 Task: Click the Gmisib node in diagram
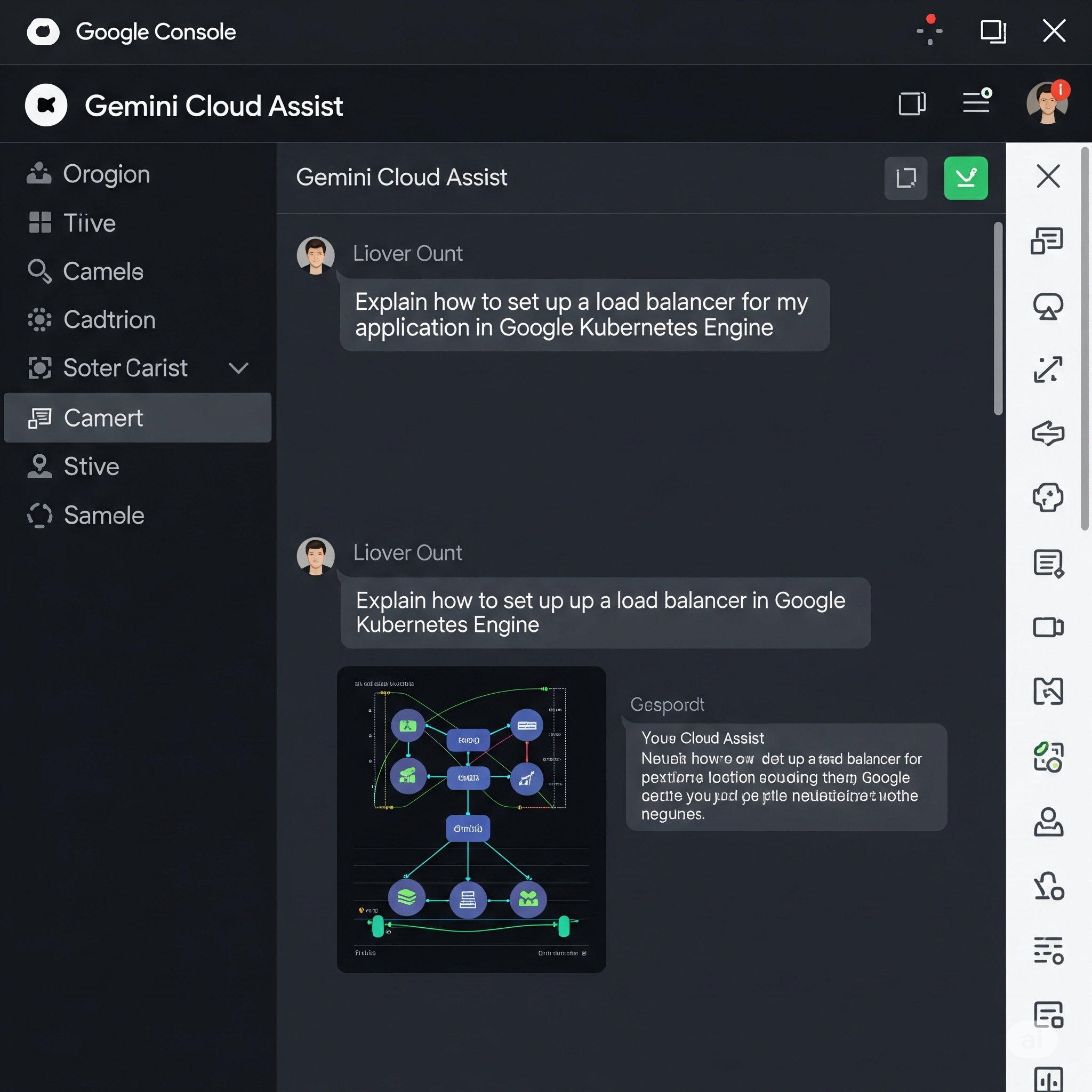click(x=468, y=828)
